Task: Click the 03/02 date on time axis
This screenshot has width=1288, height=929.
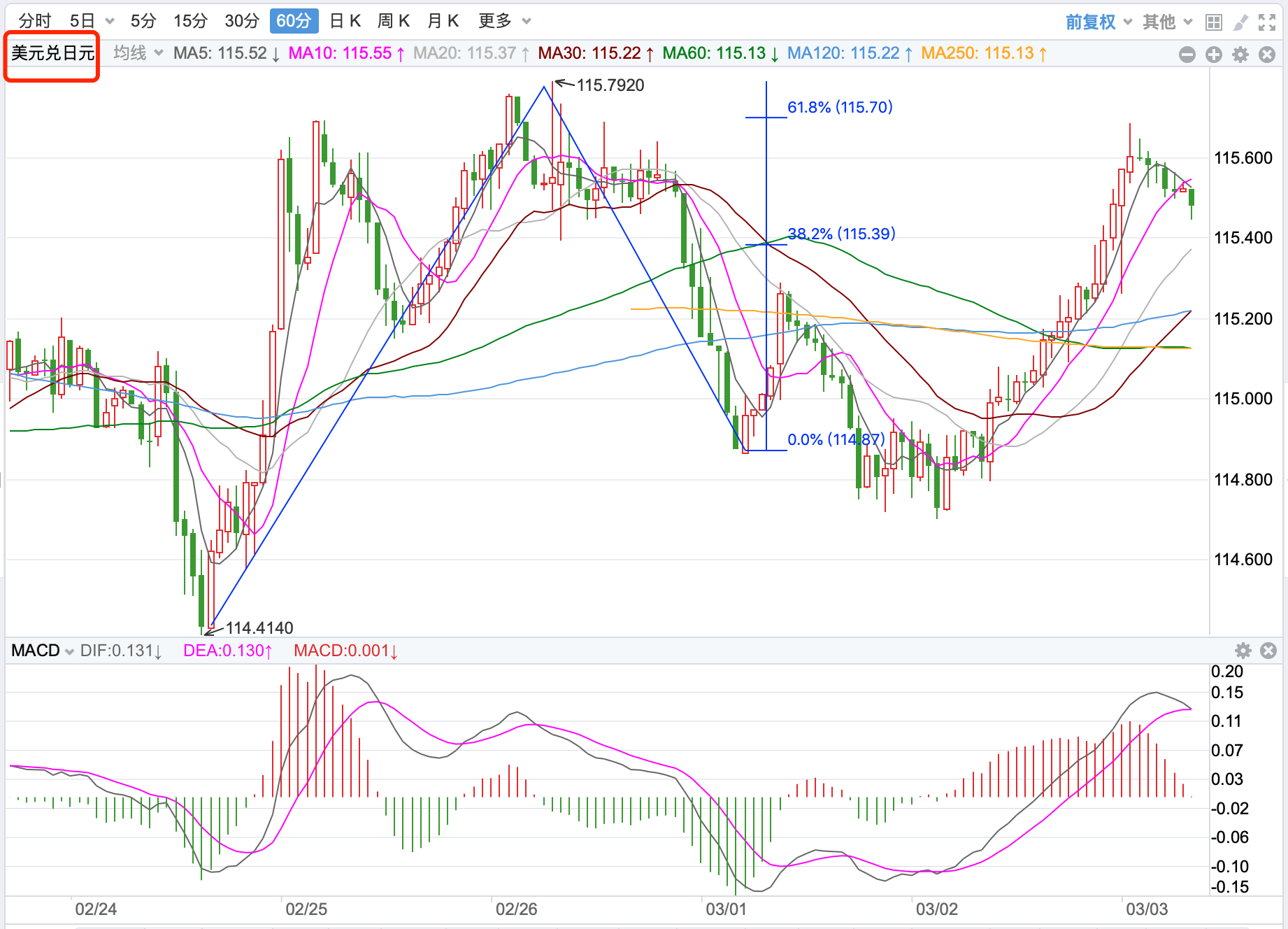Action: (x=937, y=909)
